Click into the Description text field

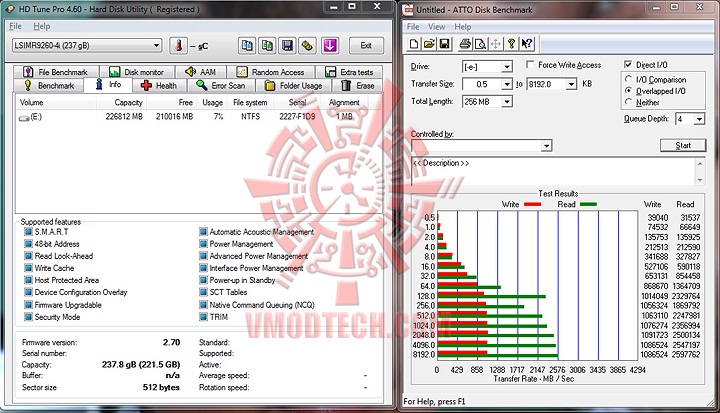point(553,172)
